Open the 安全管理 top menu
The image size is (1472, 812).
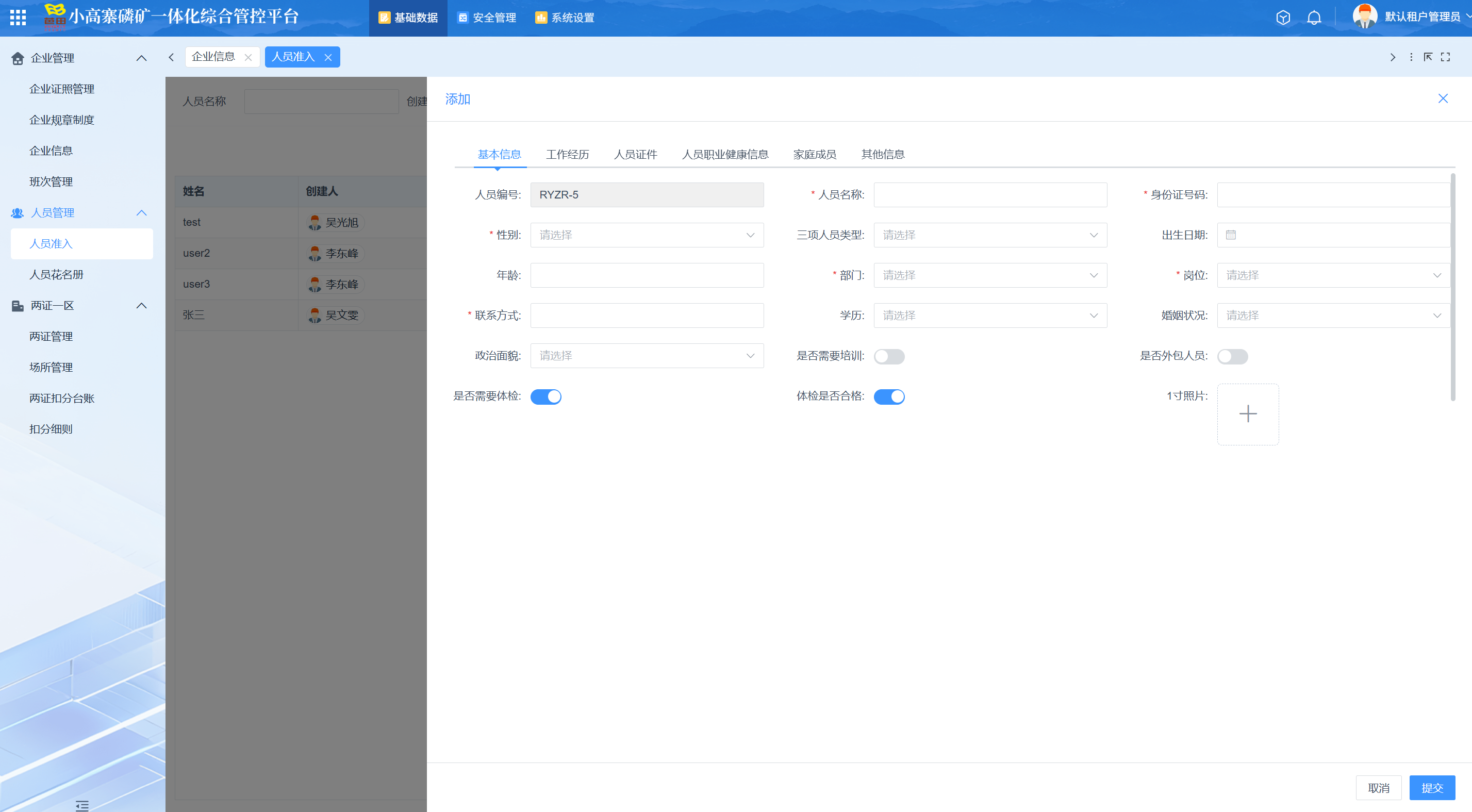[x=486, y=18]
